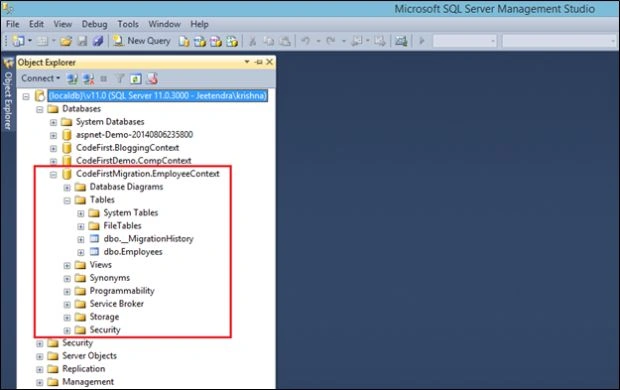Collapse the Databases folder
This screenshot has width=620, height=390.
click(40, 109)
